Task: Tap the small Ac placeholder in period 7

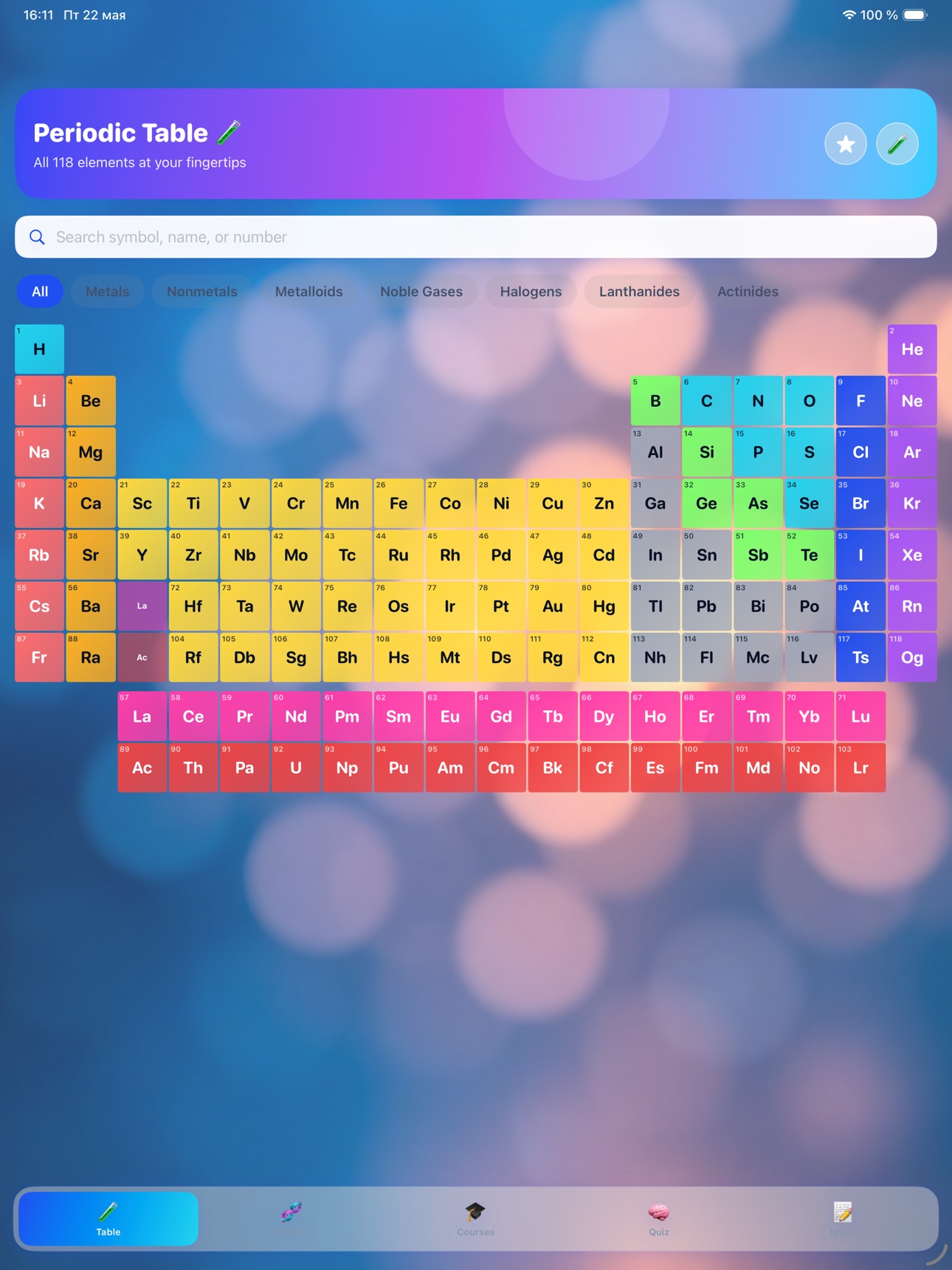Action: [x=142, y=658]
